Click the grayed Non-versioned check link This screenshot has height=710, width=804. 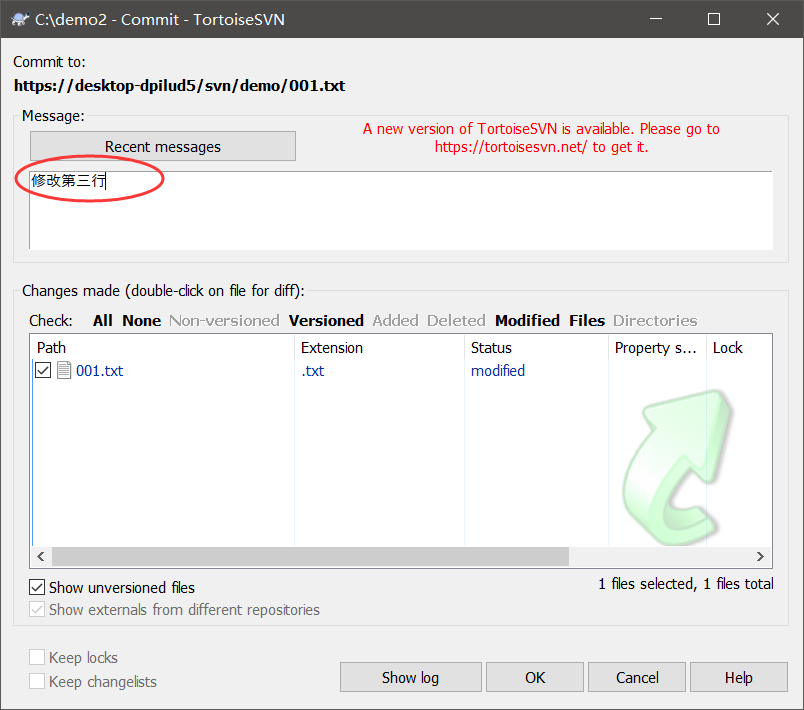tap(225, 320)
